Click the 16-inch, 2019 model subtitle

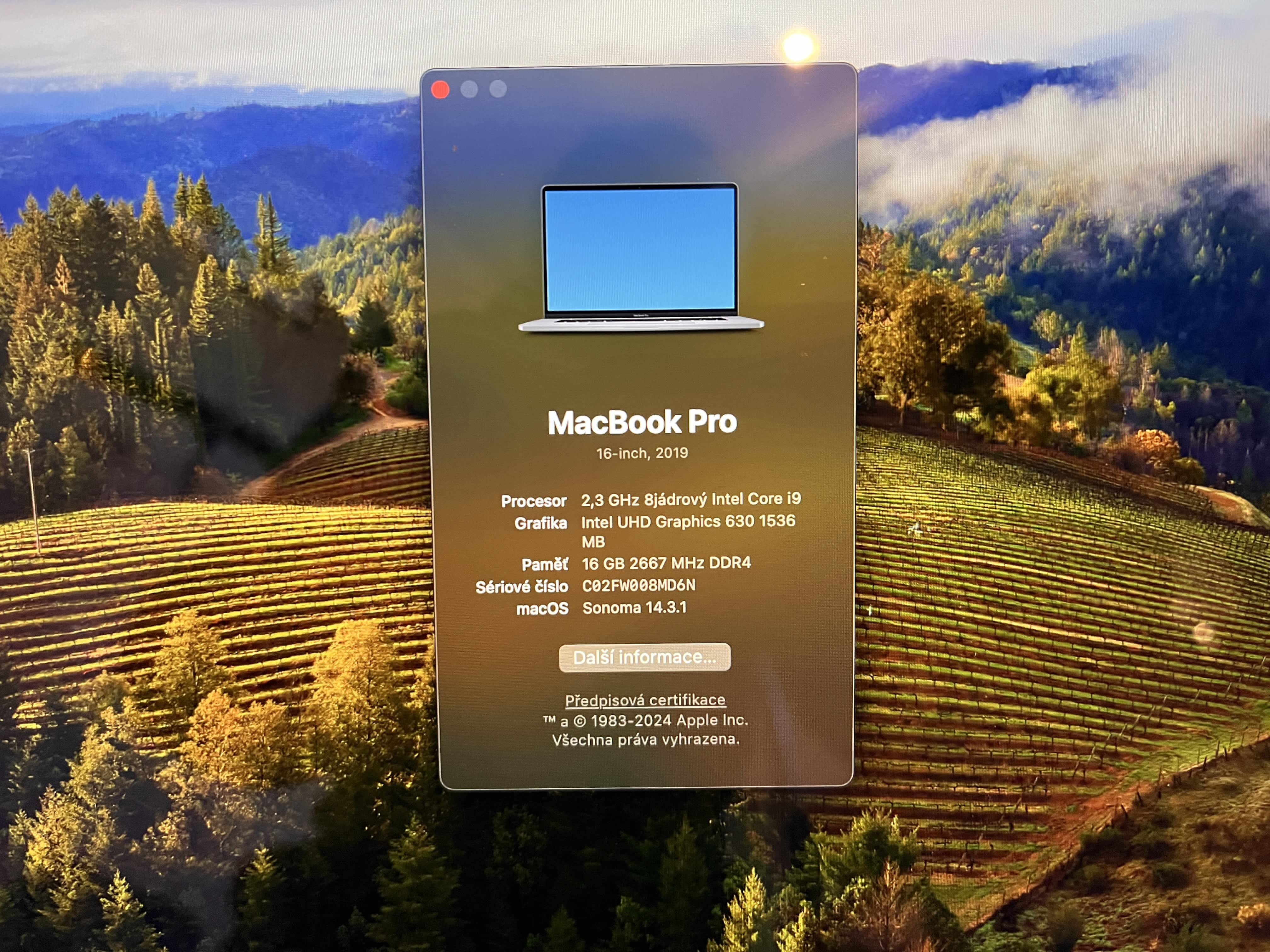click(x=642, y=453)
